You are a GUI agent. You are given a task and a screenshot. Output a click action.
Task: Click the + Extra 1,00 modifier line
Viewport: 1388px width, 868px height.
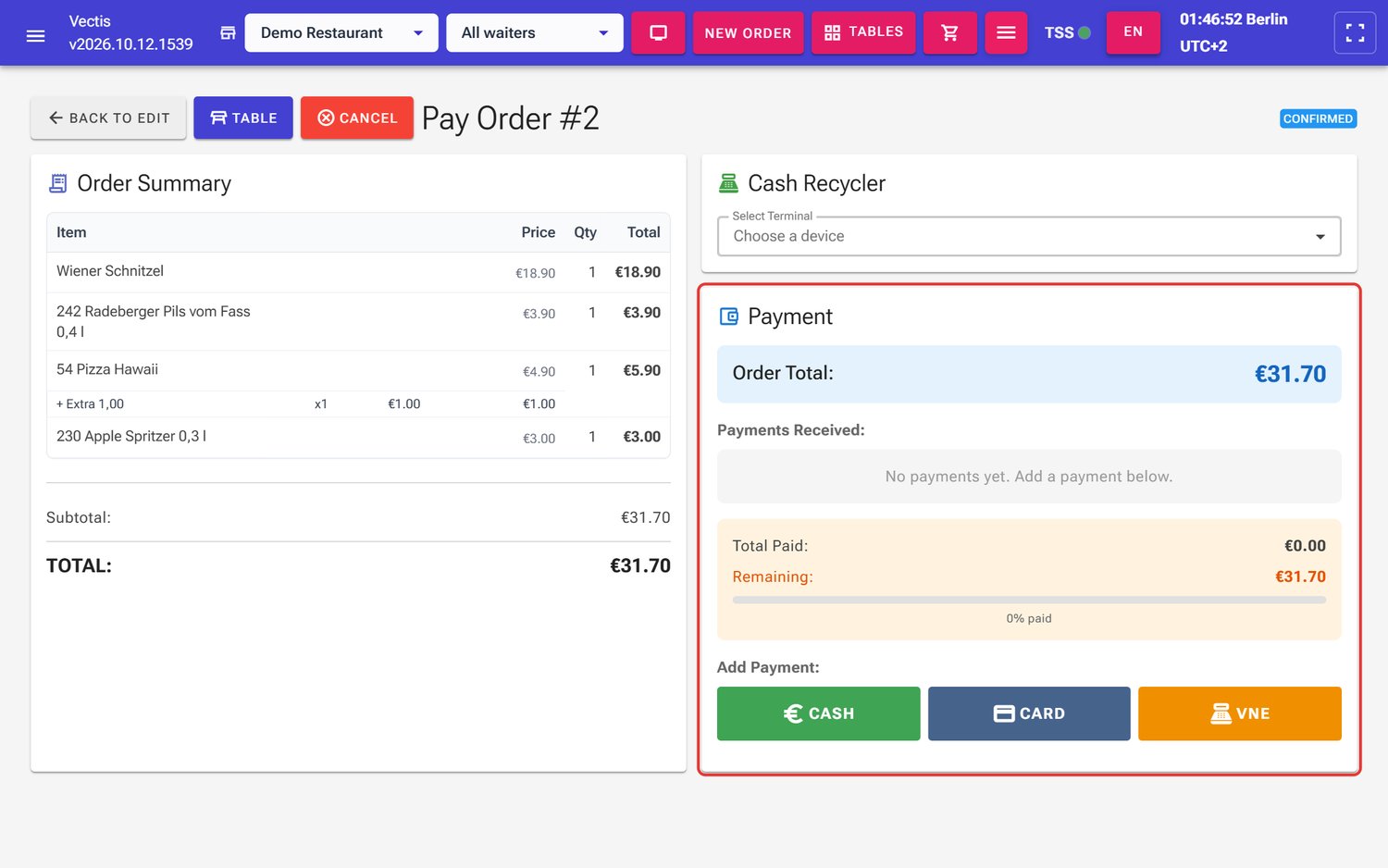pos(306,403)
